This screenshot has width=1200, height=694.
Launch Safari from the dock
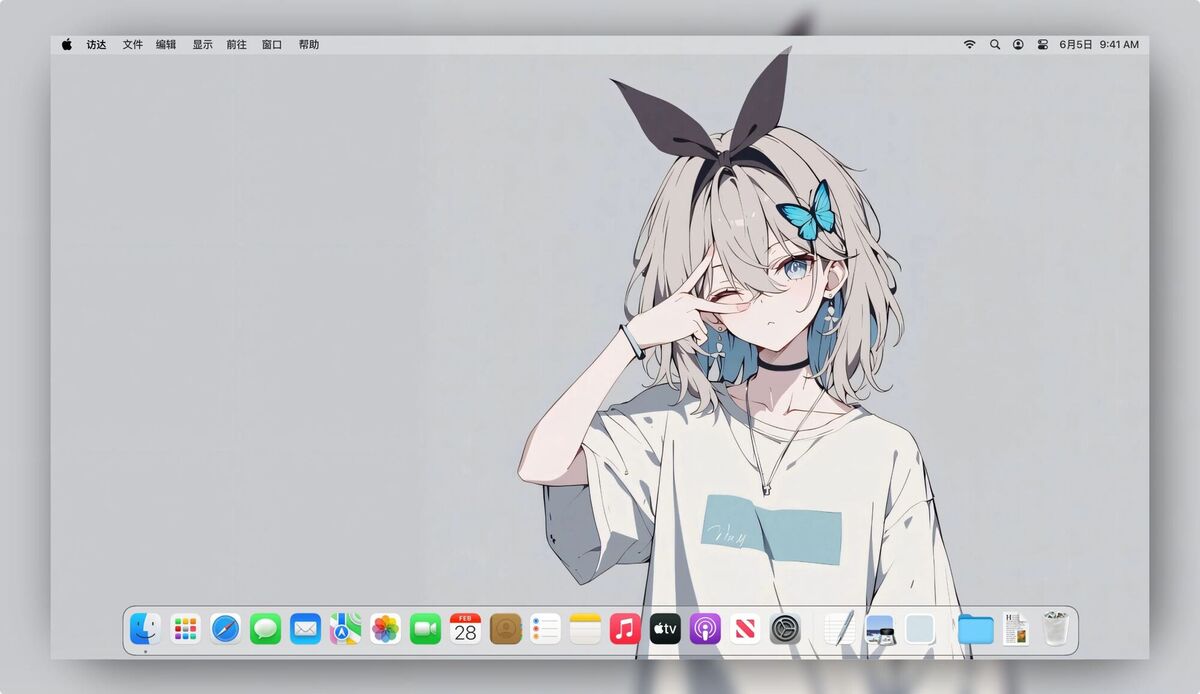click(225, 629)
